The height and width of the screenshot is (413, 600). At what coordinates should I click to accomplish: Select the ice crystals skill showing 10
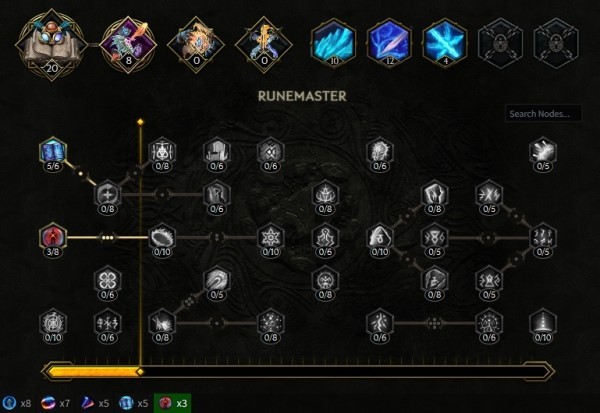(x=334, y=43)
